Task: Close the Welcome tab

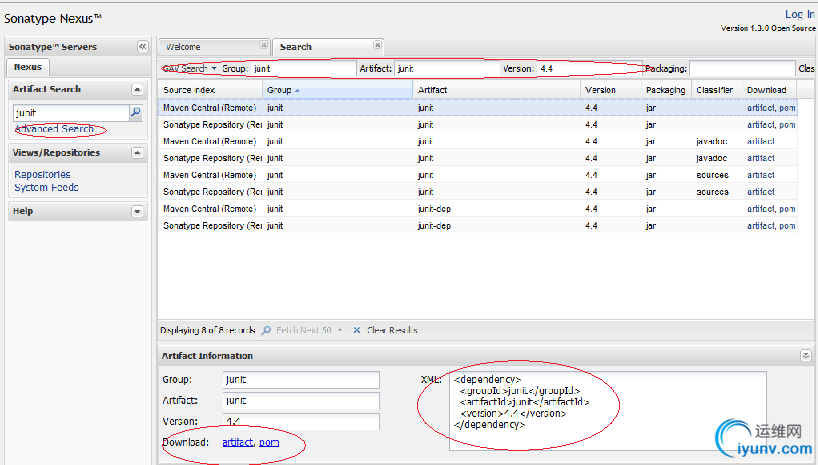Action: (x=264, y=46)
